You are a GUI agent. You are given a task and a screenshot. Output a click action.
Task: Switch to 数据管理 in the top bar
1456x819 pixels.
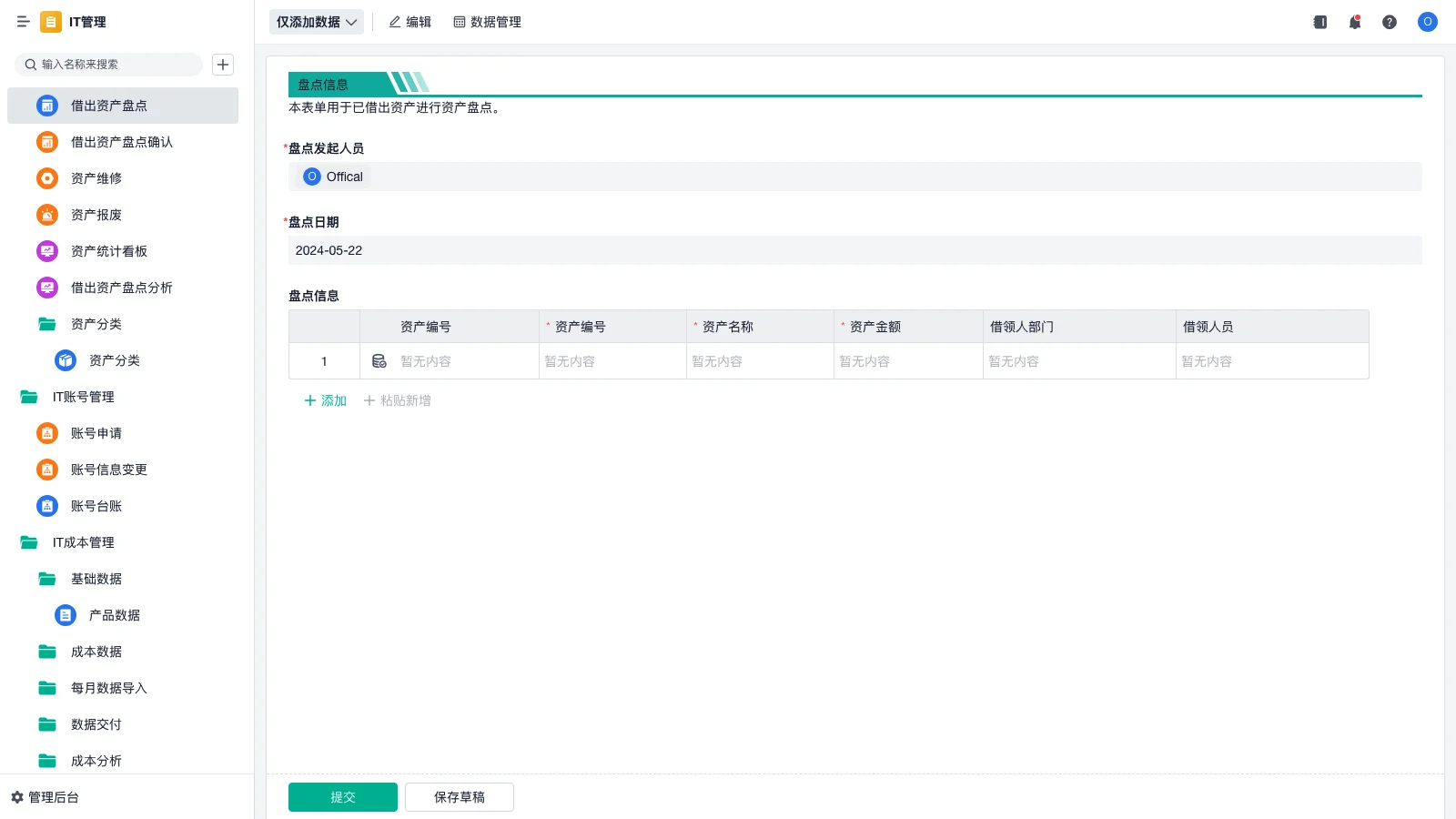click(487, 22)
